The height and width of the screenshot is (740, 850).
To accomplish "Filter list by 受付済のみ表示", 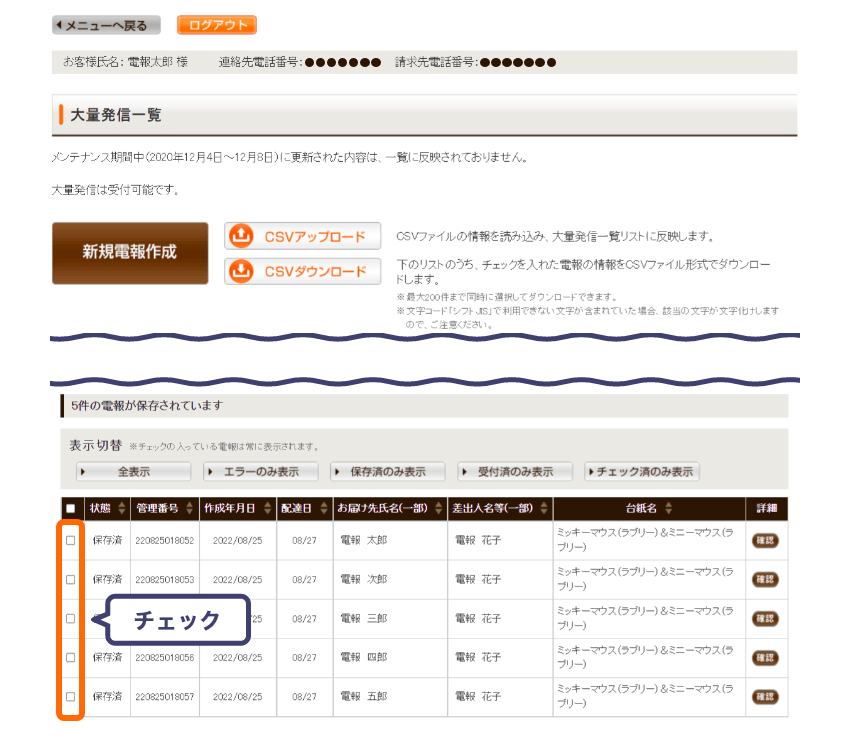I will [x=515, y=472].
